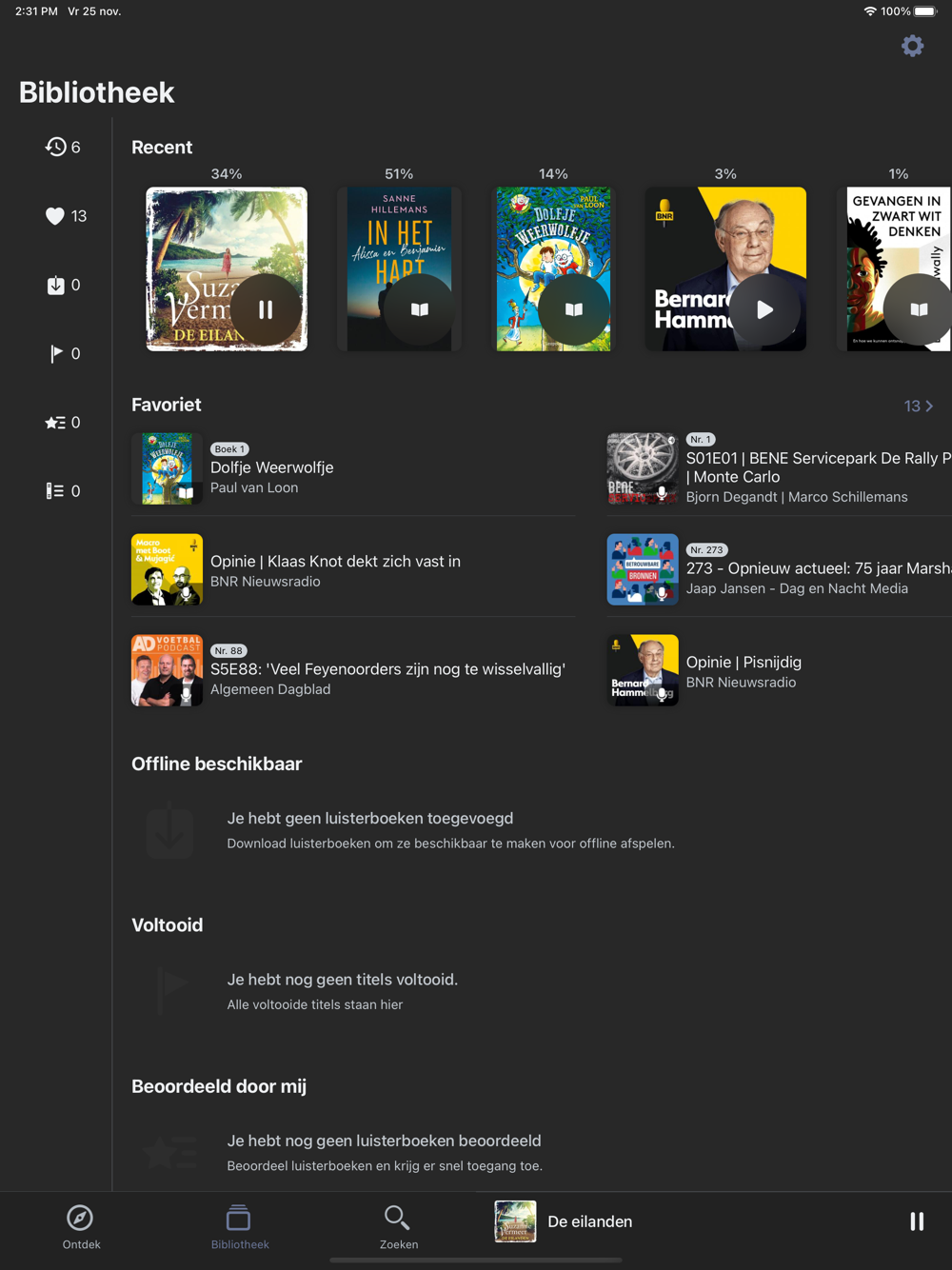952x1270 pixels.
Task: Open AD Voetbal podcast thumbnail
Action: pyautogui.click(x=167, y=670)
